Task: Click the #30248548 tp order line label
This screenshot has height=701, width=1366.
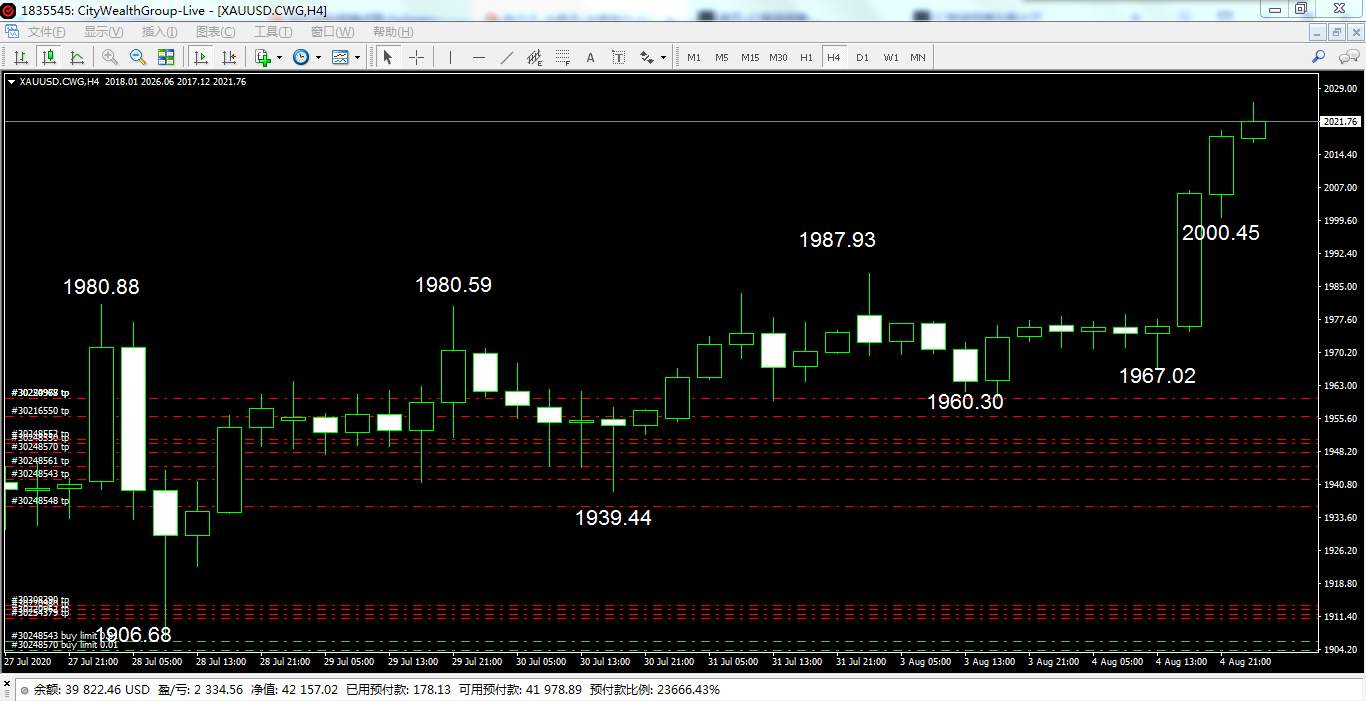Action: (x=40, y=500)
